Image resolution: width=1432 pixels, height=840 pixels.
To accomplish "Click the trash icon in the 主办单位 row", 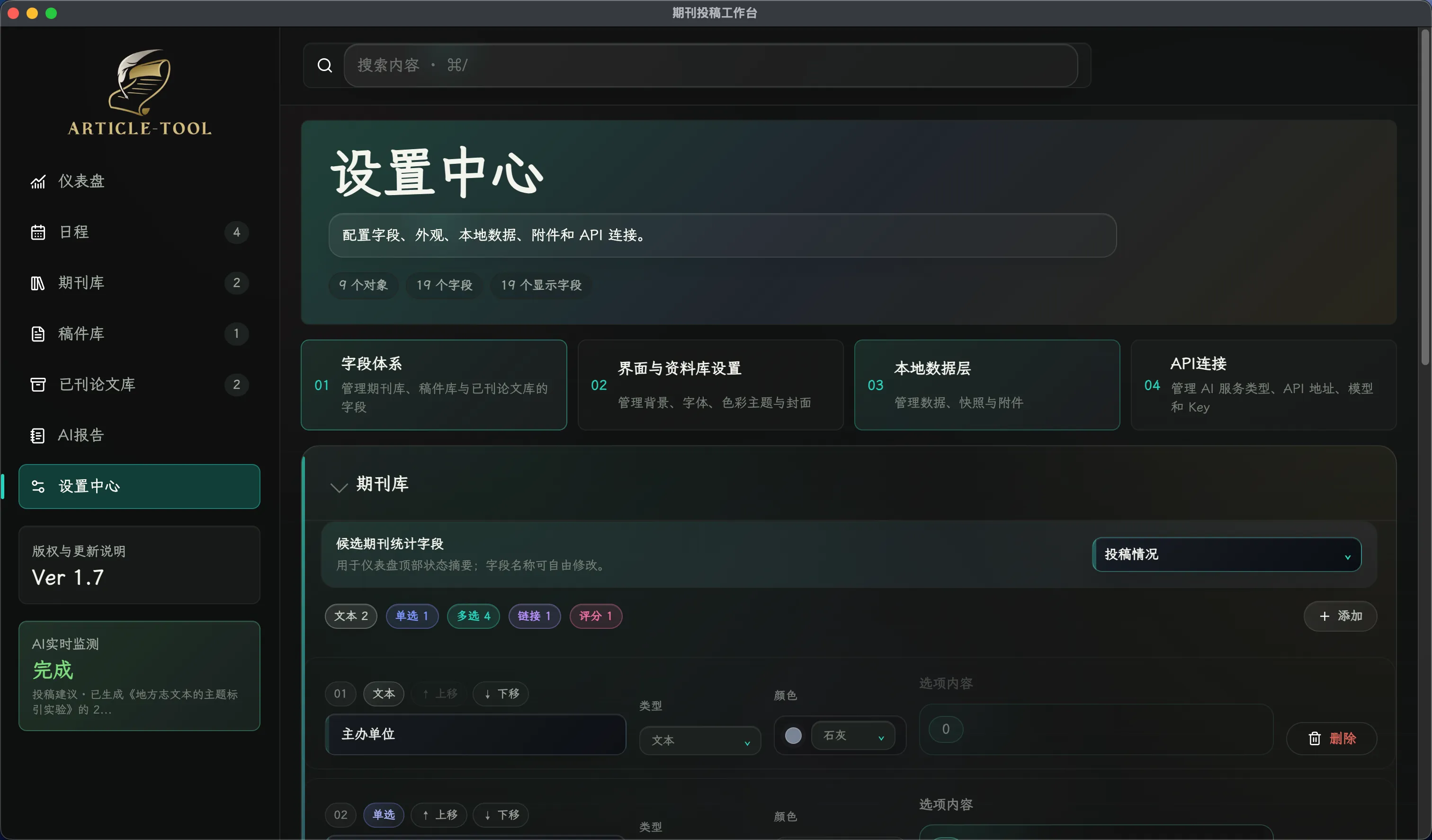I will click(1315, 738).
